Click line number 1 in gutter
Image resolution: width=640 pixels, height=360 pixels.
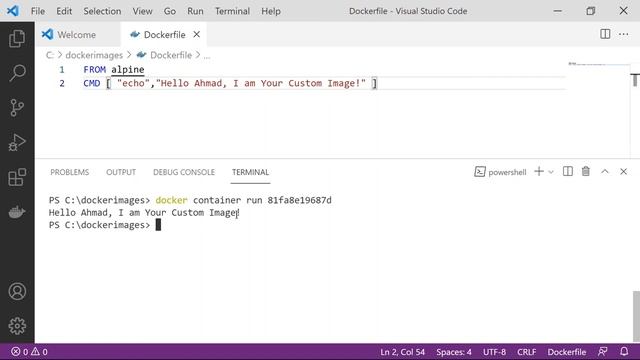click(x=62, y=70)
